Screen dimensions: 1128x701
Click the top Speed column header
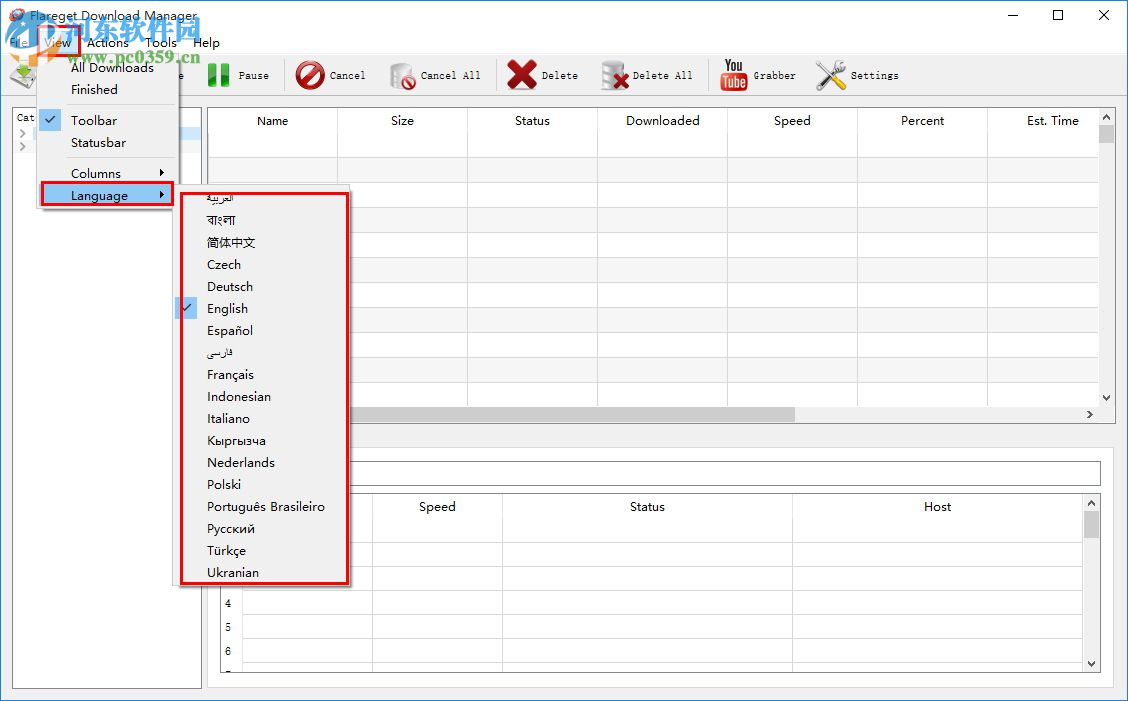click(792, 121)
